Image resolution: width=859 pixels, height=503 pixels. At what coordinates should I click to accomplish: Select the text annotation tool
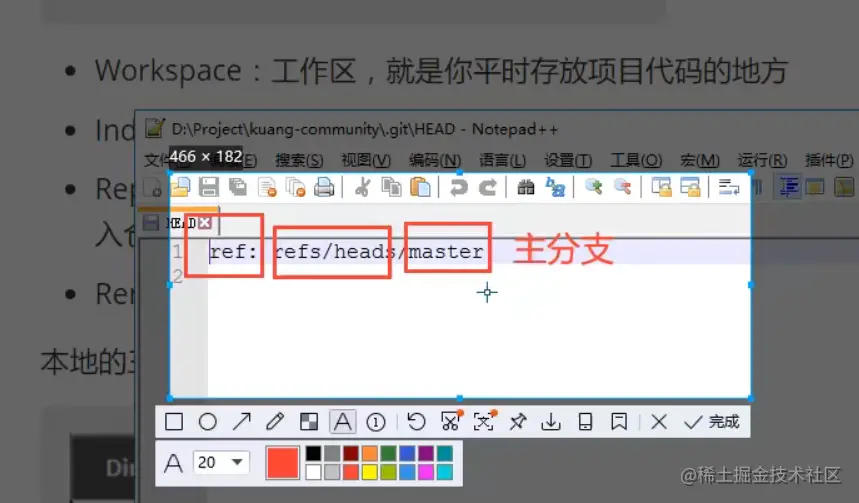pos(342,422)
